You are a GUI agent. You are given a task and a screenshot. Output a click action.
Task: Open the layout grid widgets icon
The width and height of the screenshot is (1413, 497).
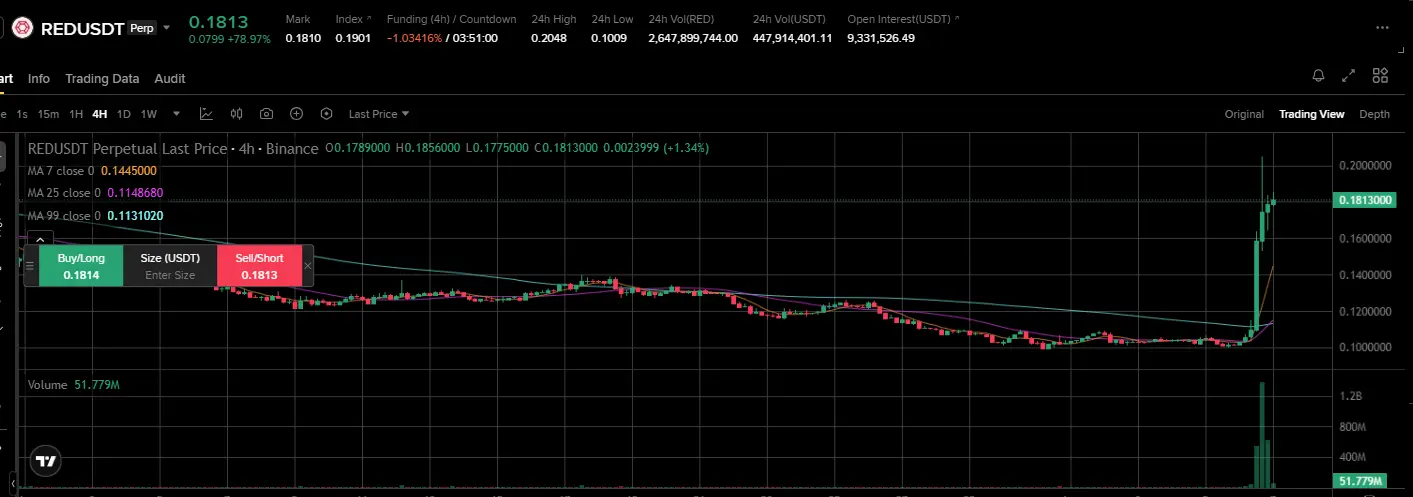pos(1380,76)
